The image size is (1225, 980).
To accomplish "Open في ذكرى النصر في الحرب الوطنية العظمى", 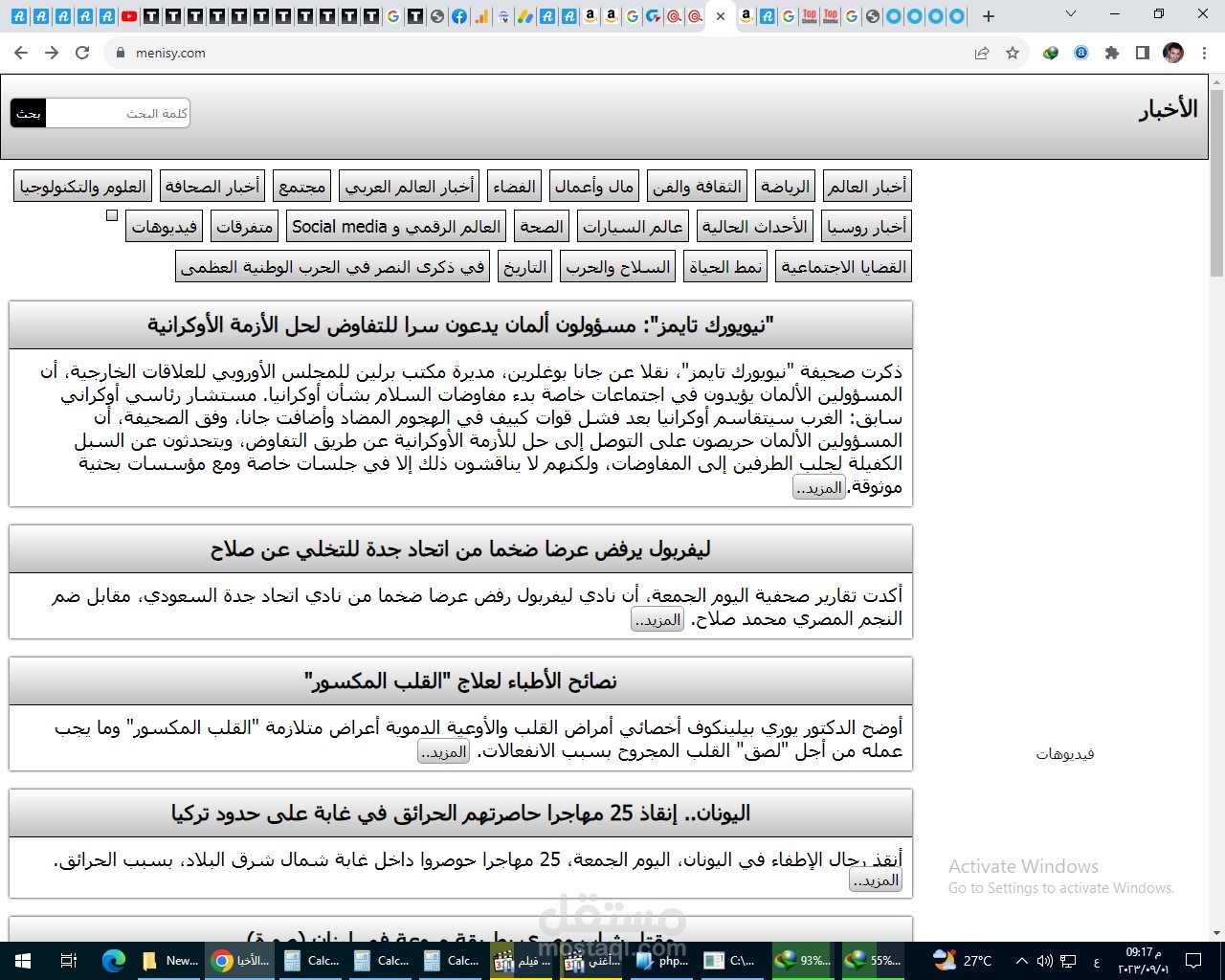I will point(333,267).
